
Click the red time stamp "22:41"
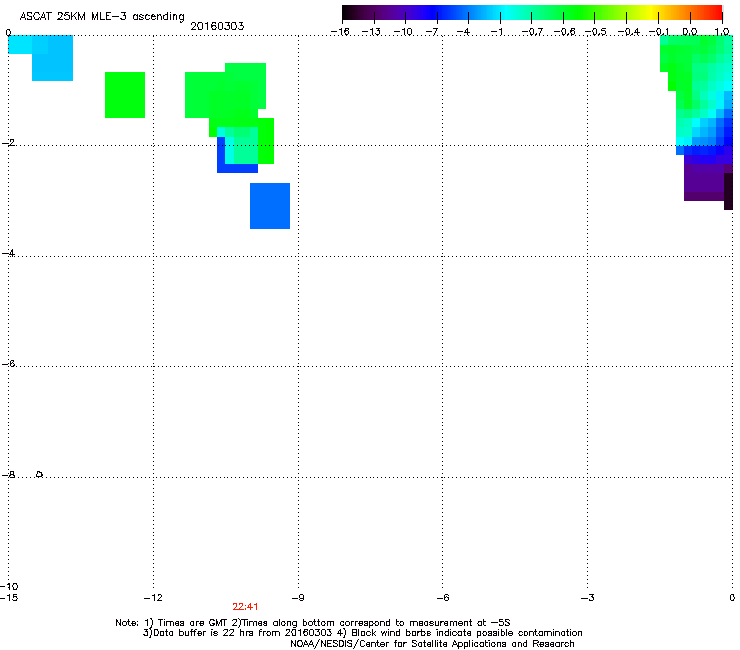point(245,607)
